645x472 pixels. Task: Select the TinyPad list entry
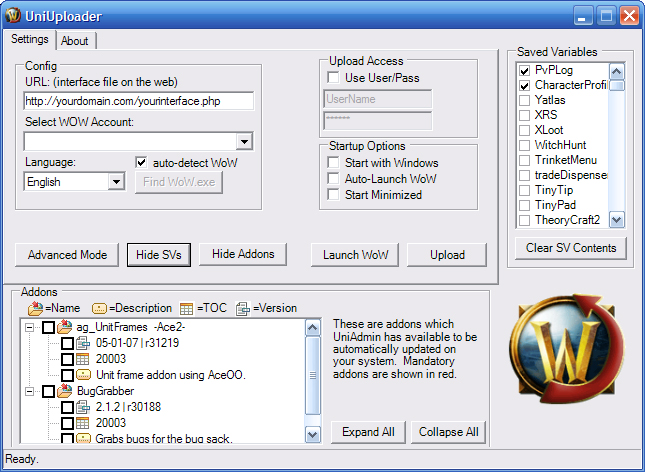[x=555, y=205]
